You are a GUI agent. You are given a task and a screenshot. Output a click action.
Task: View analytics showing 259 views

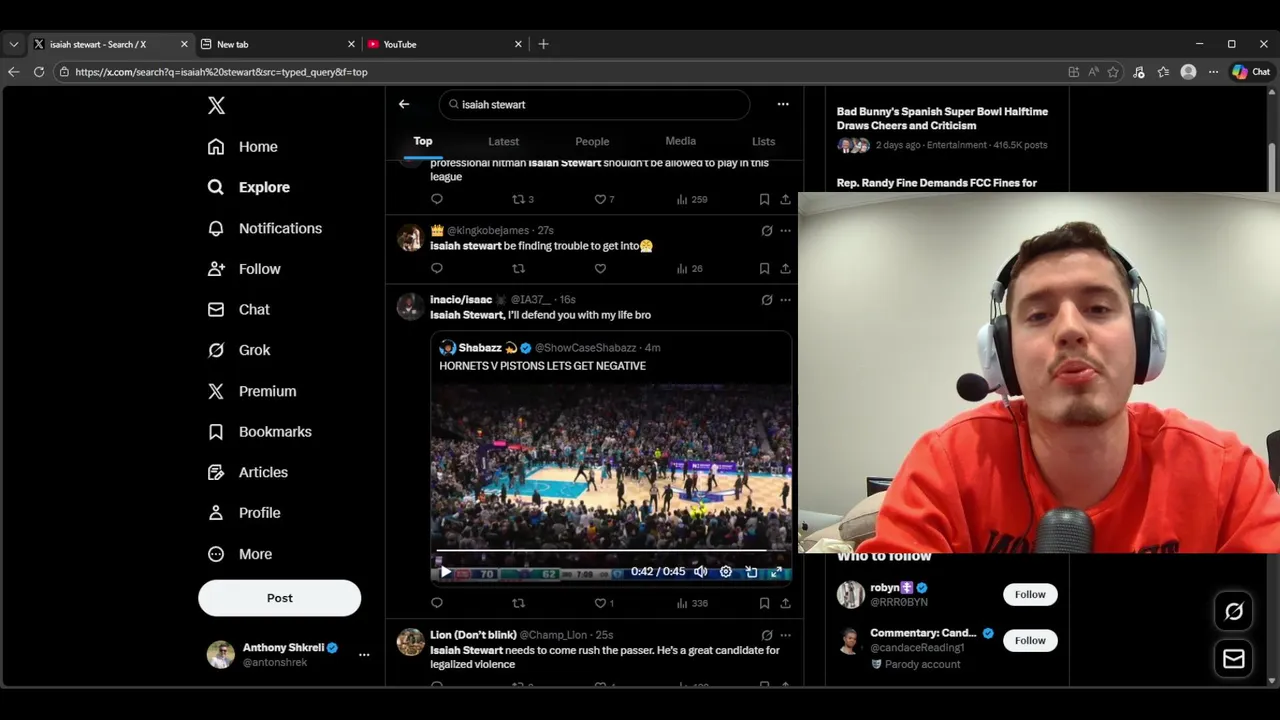691,199
